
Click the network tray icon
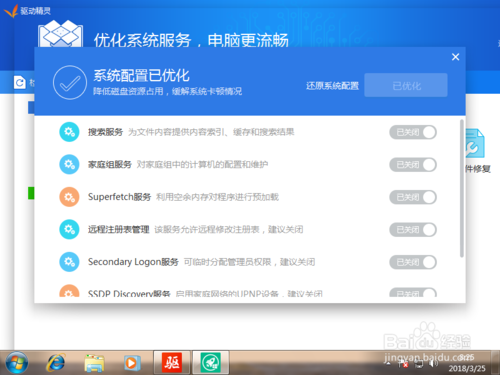click(x=419, y=364)
